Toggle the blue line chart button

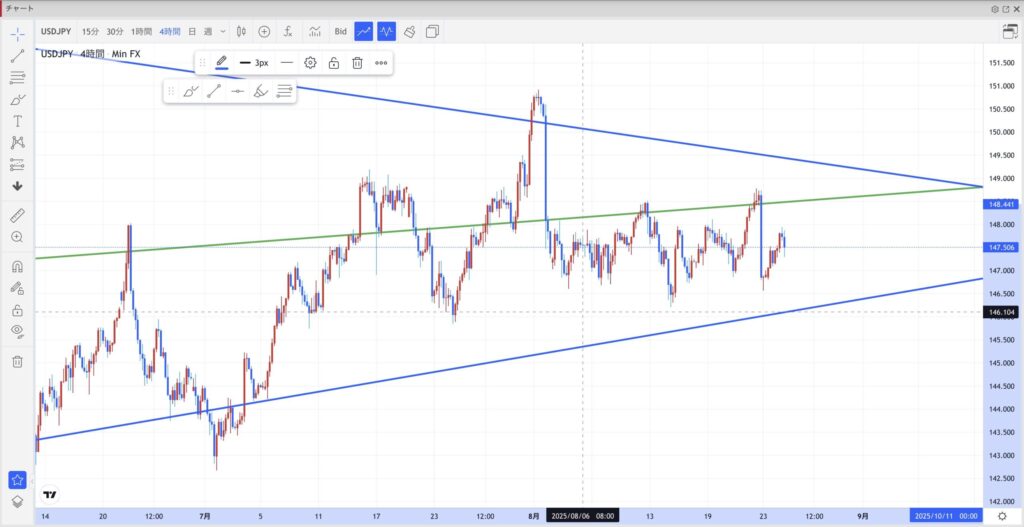[364, 31]
